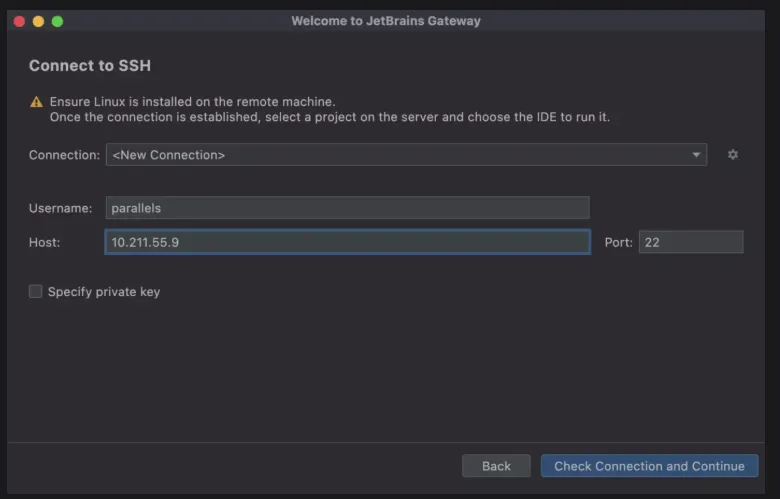The height and width of the screenshot is (499, 780).
Task: Focus the Username field containing parallels
Action: pyautogui.click(x=347, y=207)
